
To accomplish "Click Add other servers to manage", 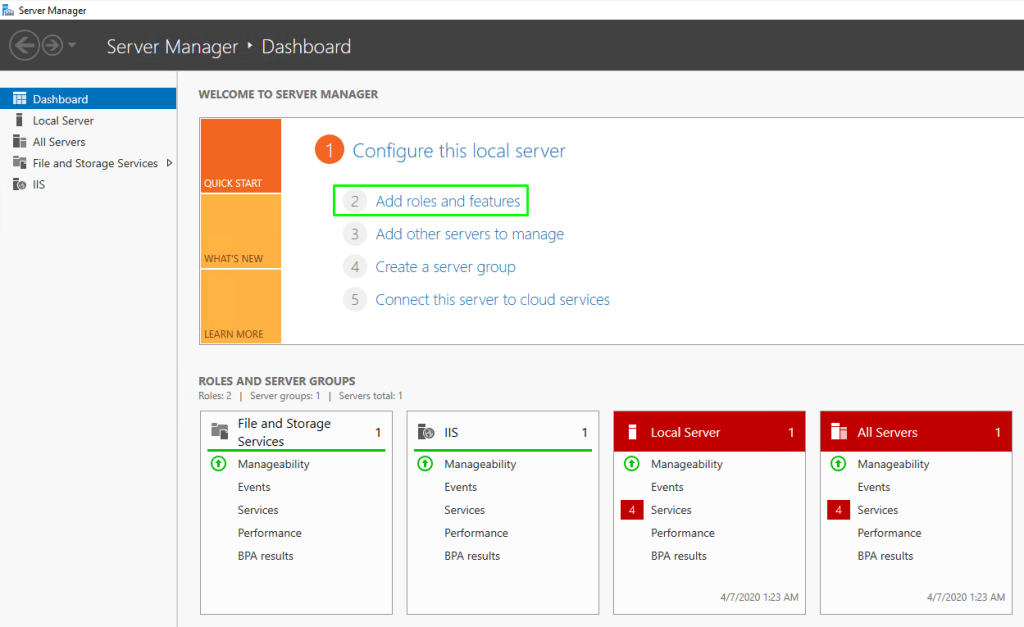I will (x=469, y=234).
